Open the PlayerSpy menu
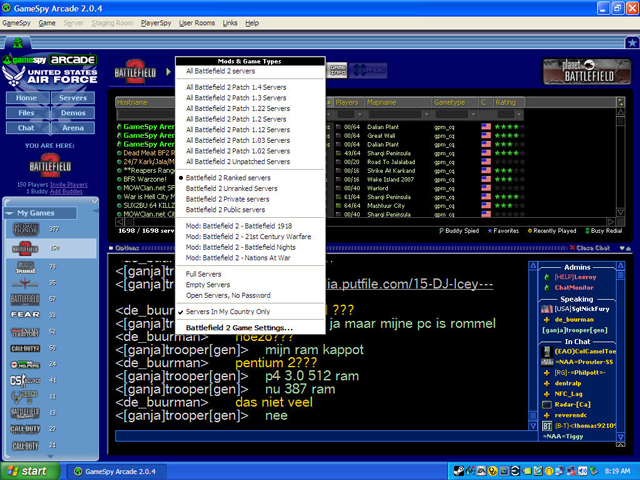640x480 pixels. [156, 23]
